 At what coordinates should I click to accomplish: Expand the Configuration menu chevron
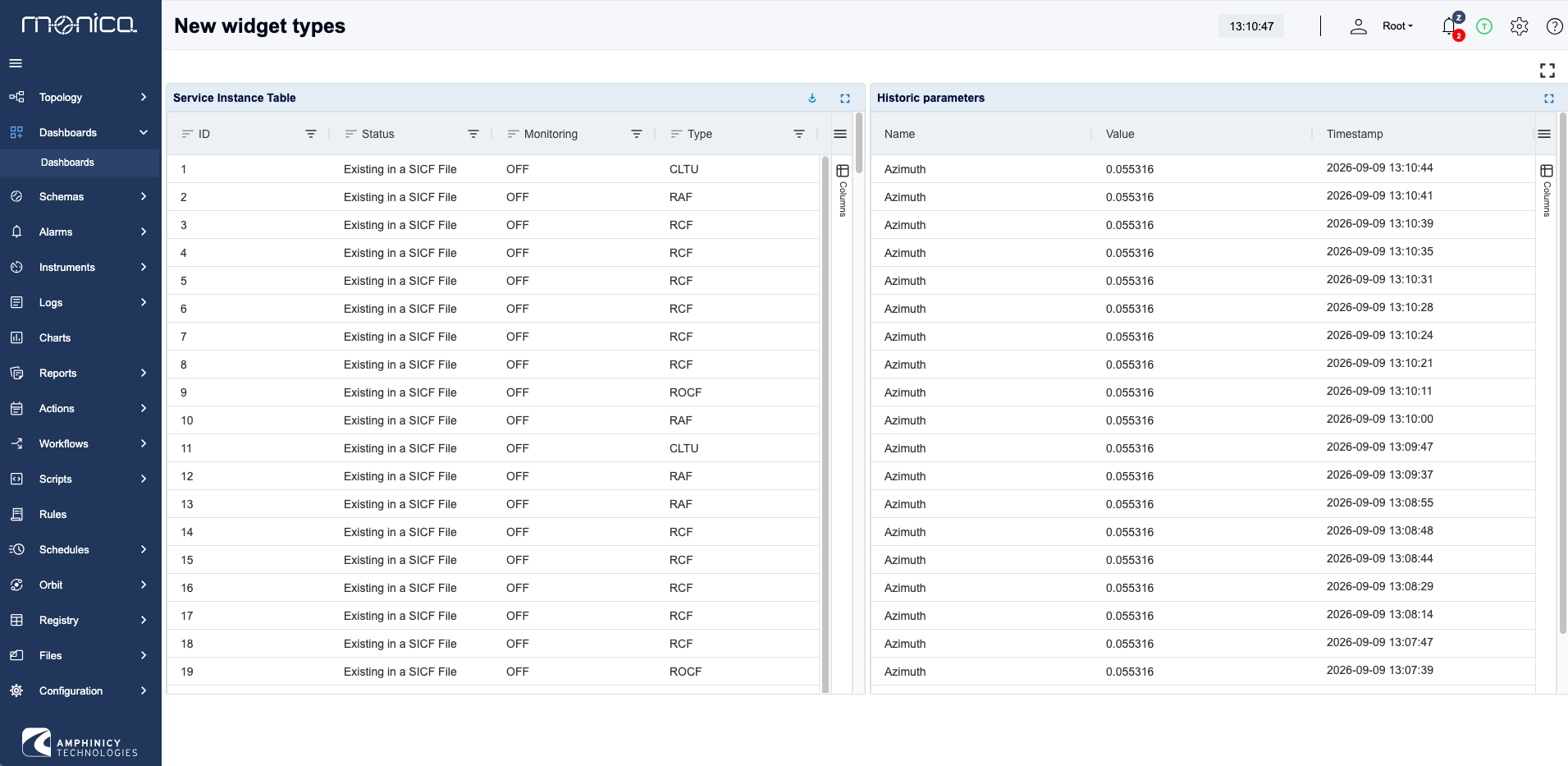[144, 690]
